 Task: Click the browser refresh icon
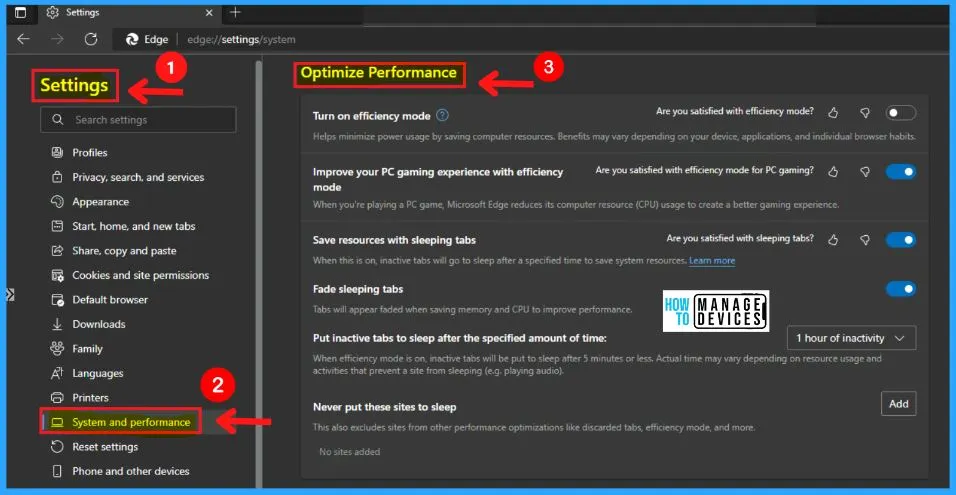coord(91,40)
